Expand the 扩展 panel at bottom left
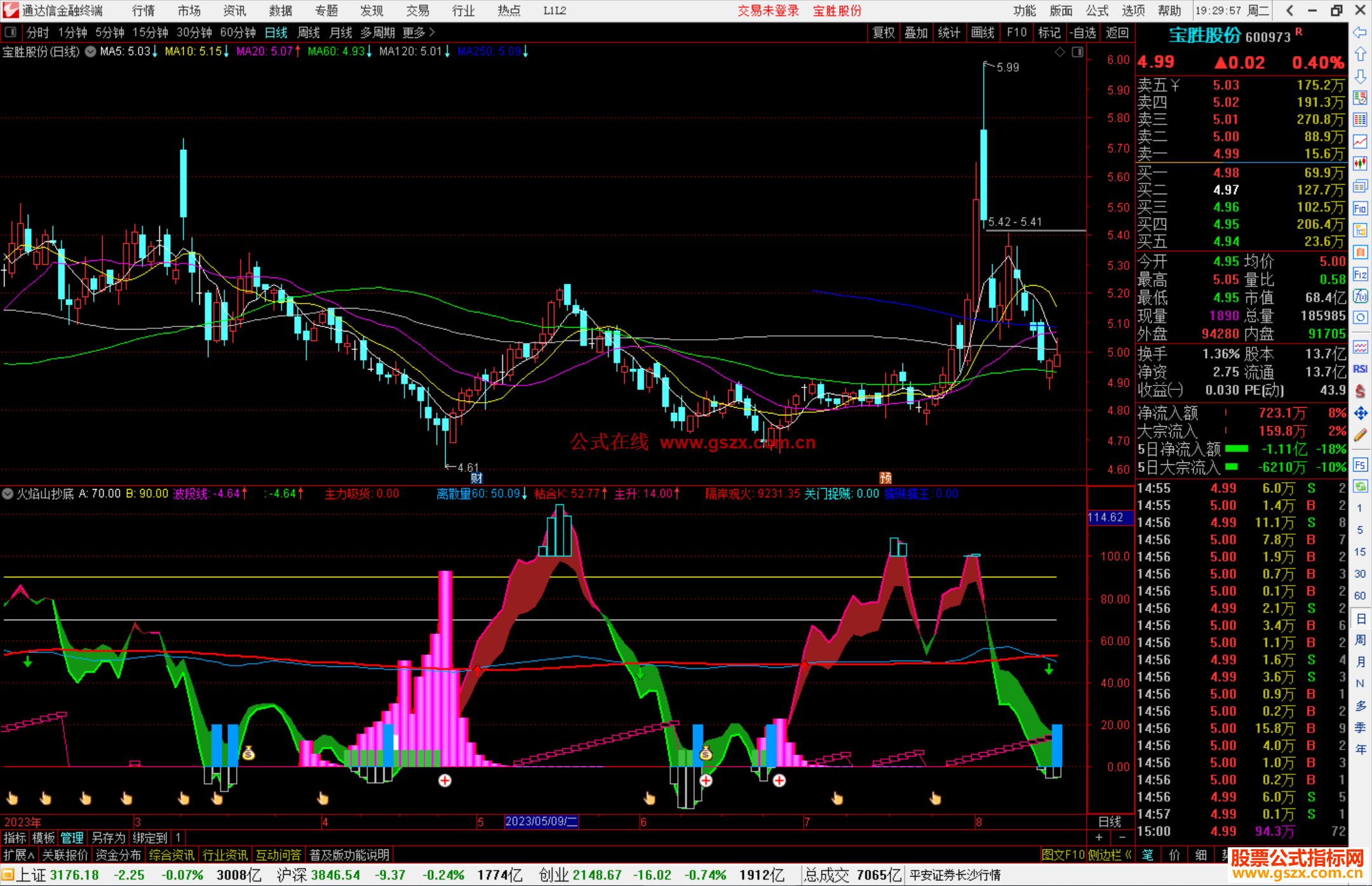 pyautogui.click(x=18, y=855)
